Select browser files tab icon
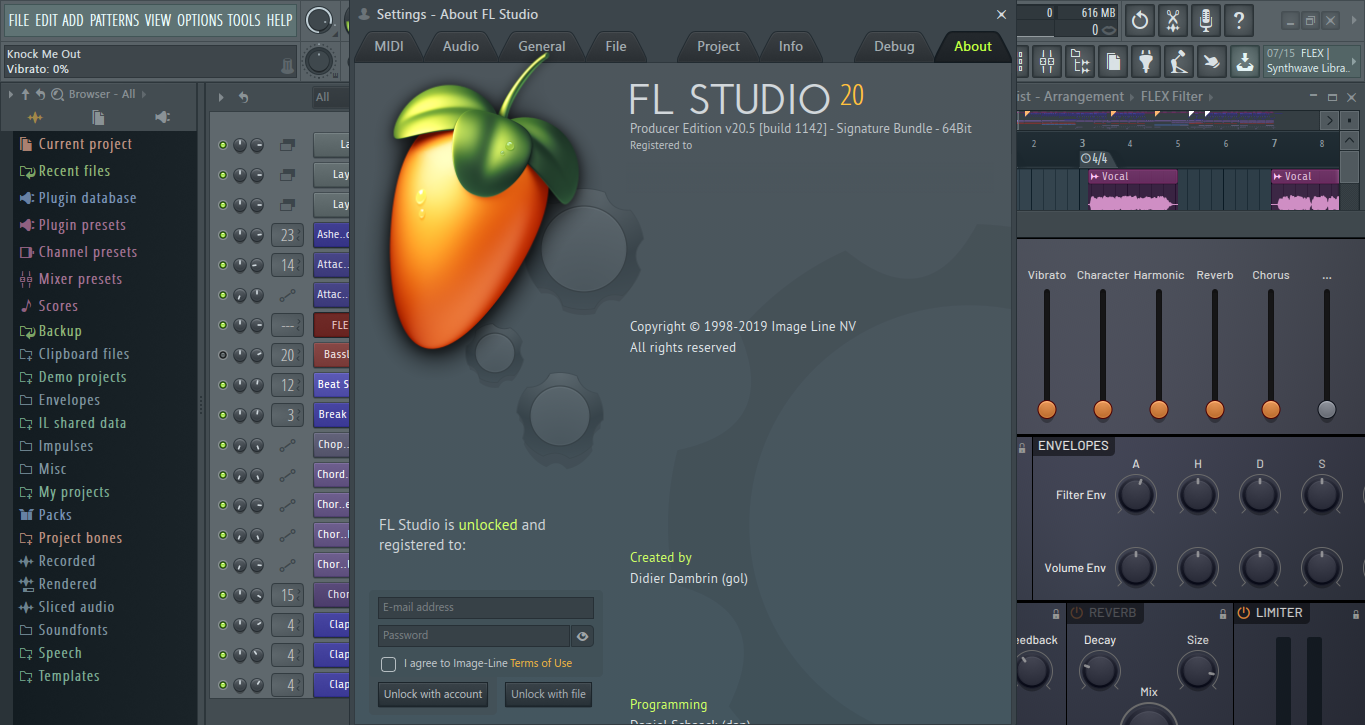1365x725 pixels. click(97, 118)
